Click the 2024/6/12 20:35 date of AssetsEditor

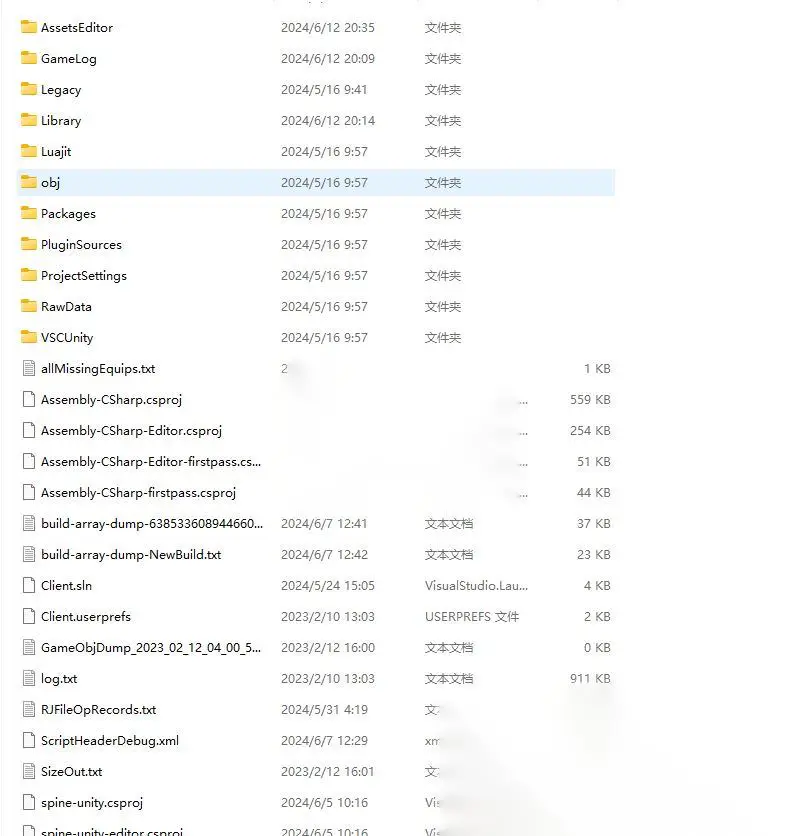point(328,28)
